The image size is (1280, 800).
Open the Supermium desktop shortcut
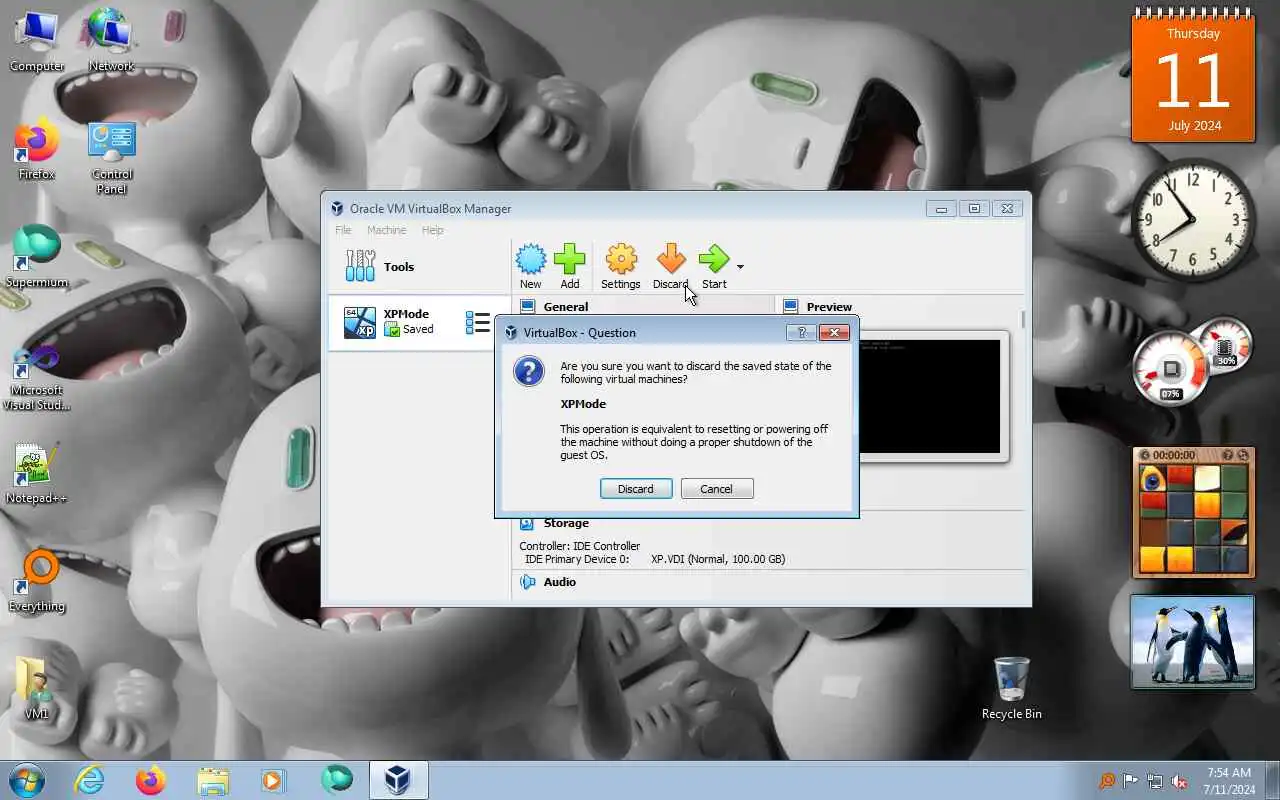(x=37, y=257)
